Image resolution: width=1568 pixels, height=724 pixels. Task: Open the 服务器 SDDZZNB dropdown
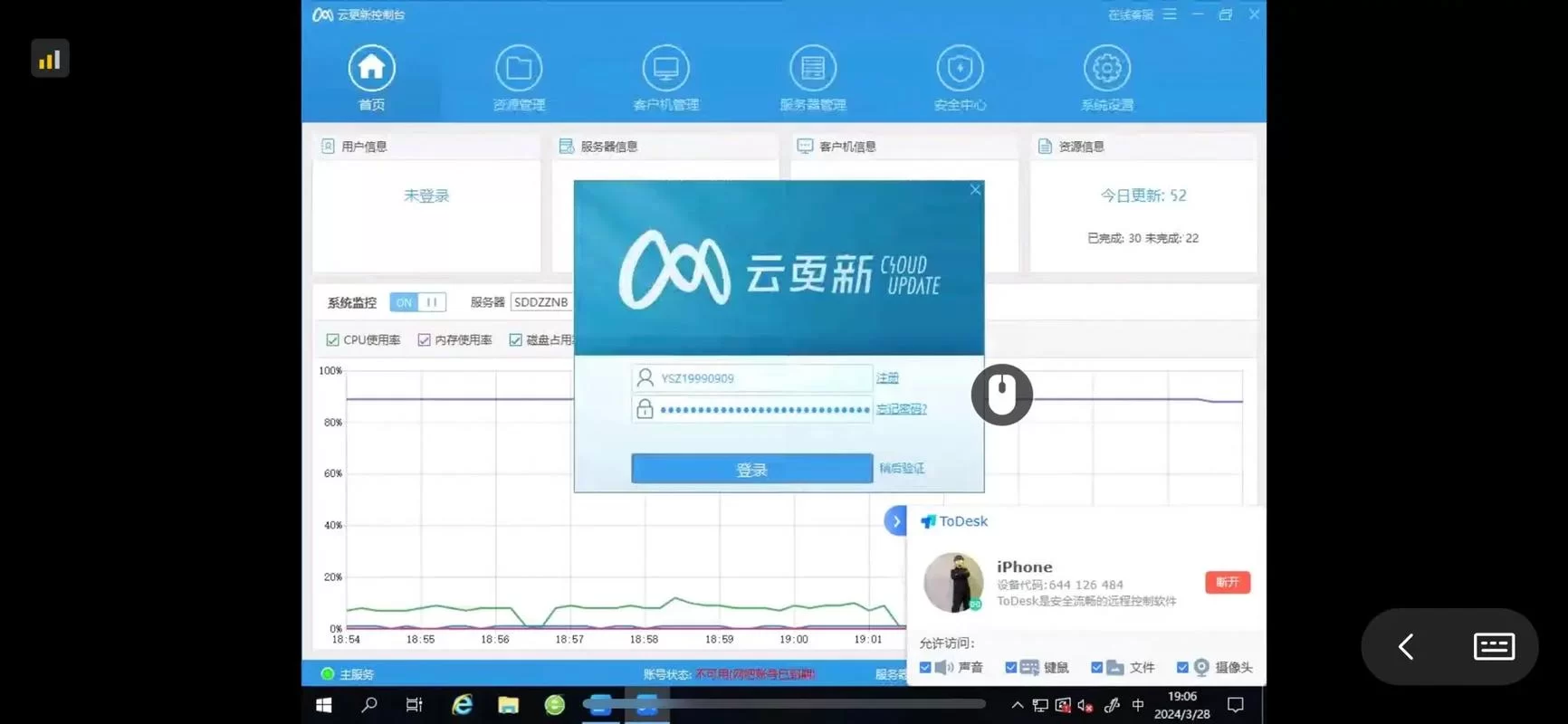coord(541,302)
